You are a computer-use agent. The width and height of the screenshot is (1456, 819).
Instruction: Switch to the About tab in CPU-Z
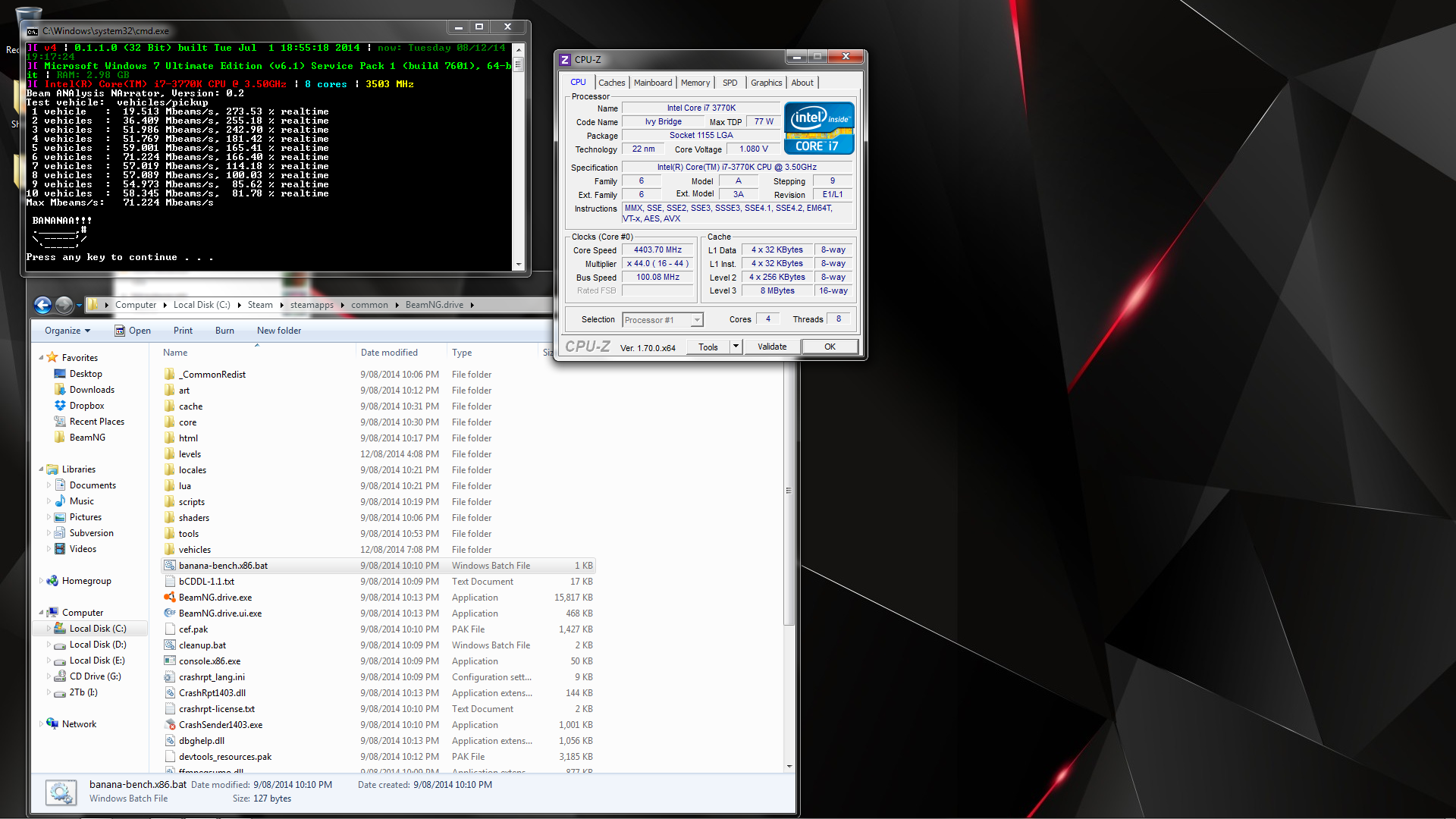click(x=802, y=83)
